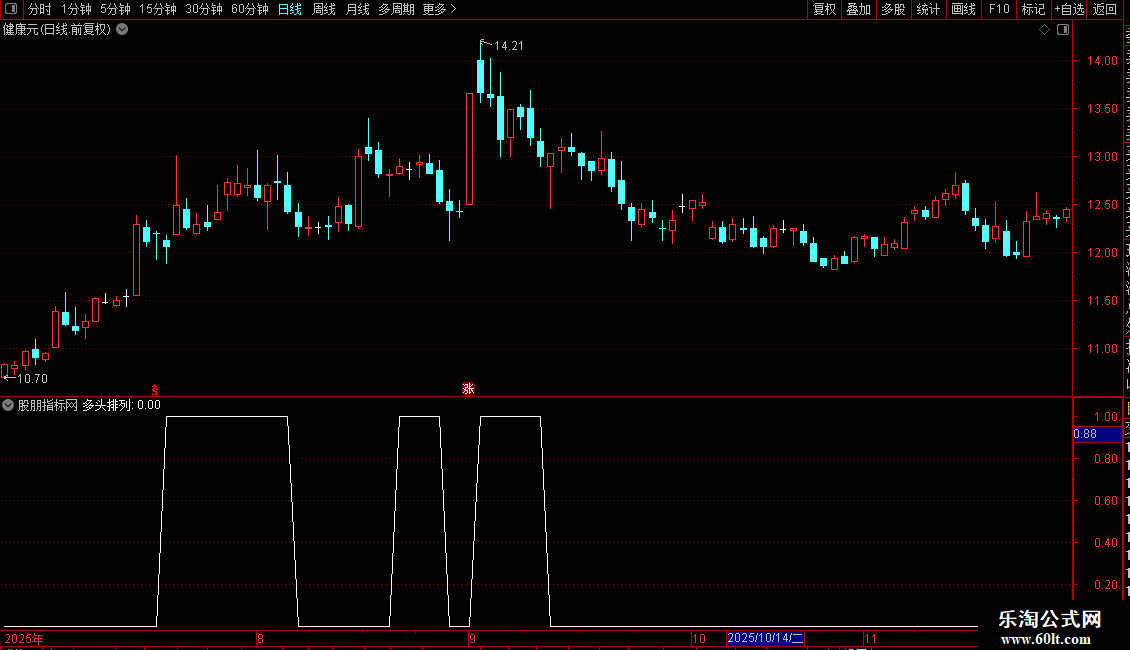This screenshot has height=650, width=1130.
Task: Click the 11.50 price axis label
Action: point(1102,301)
